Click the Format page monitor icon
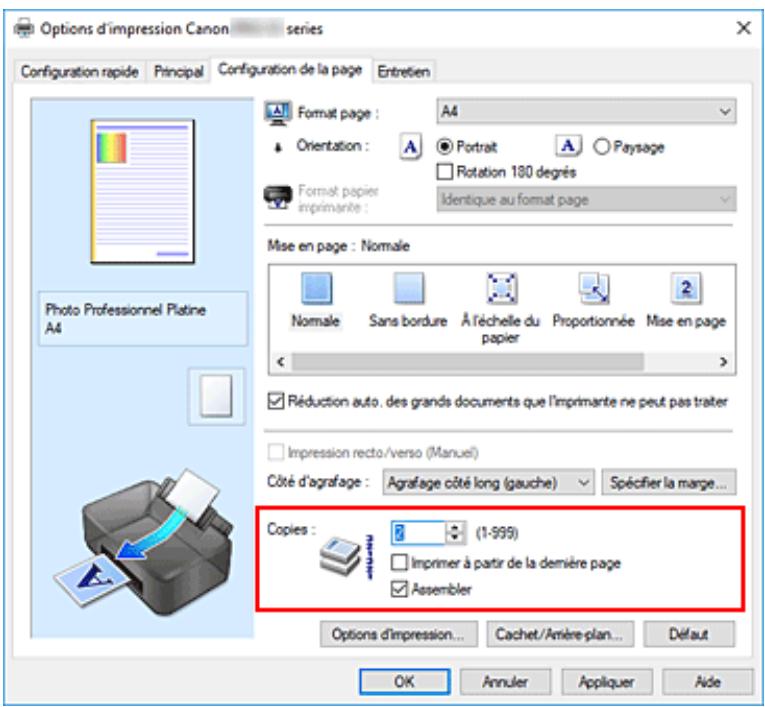The width and height of the screenshot is (765, 707). pyautogui.click(x=278, y=113)
